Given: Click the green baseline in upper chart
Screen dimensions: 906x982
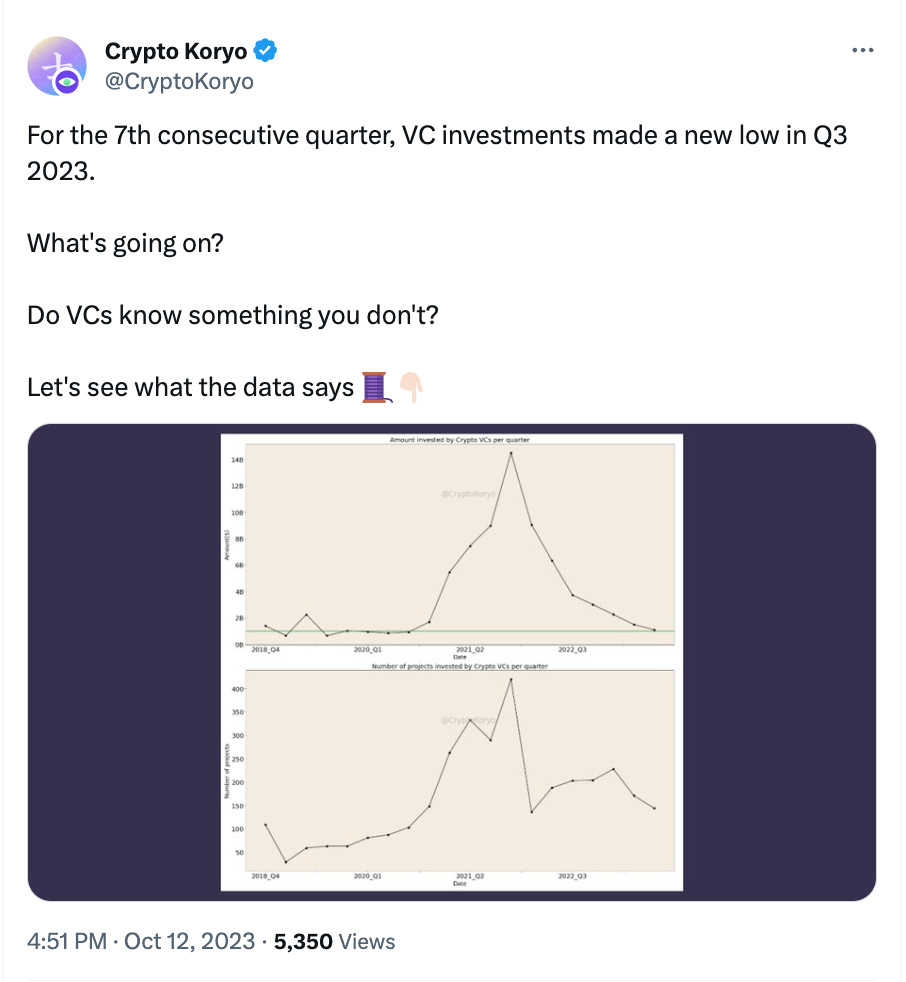Looking at the screenshot, I should point(460,631).
